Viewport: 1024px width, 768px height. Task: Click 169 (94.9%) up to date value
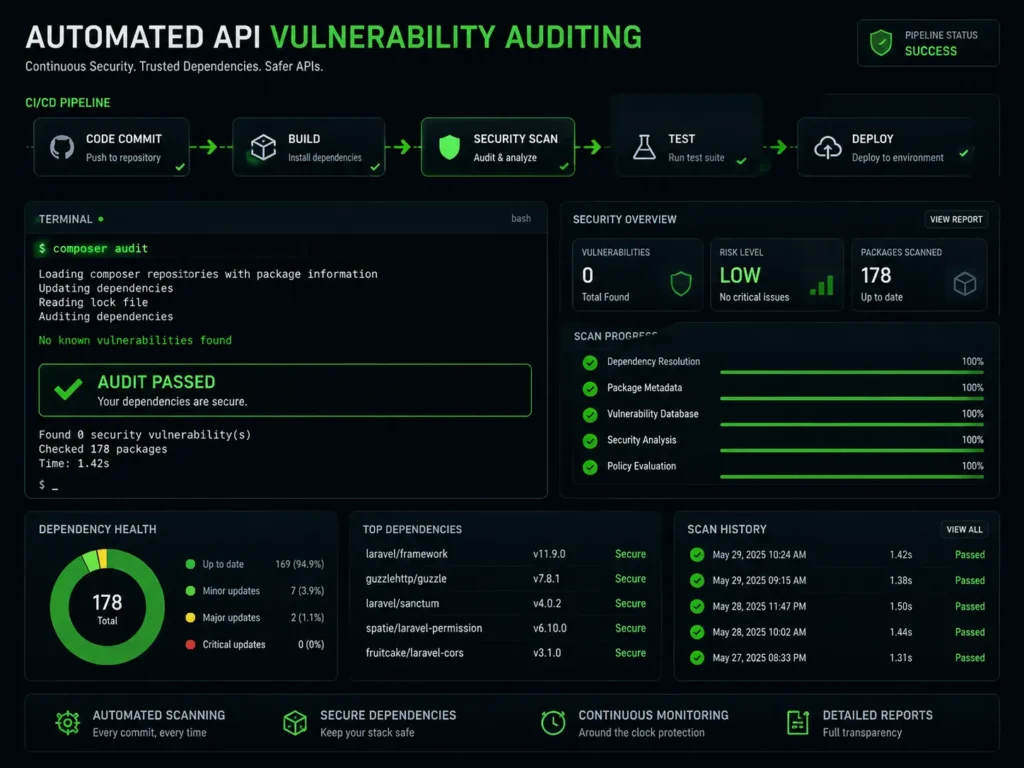click(300, 564)
